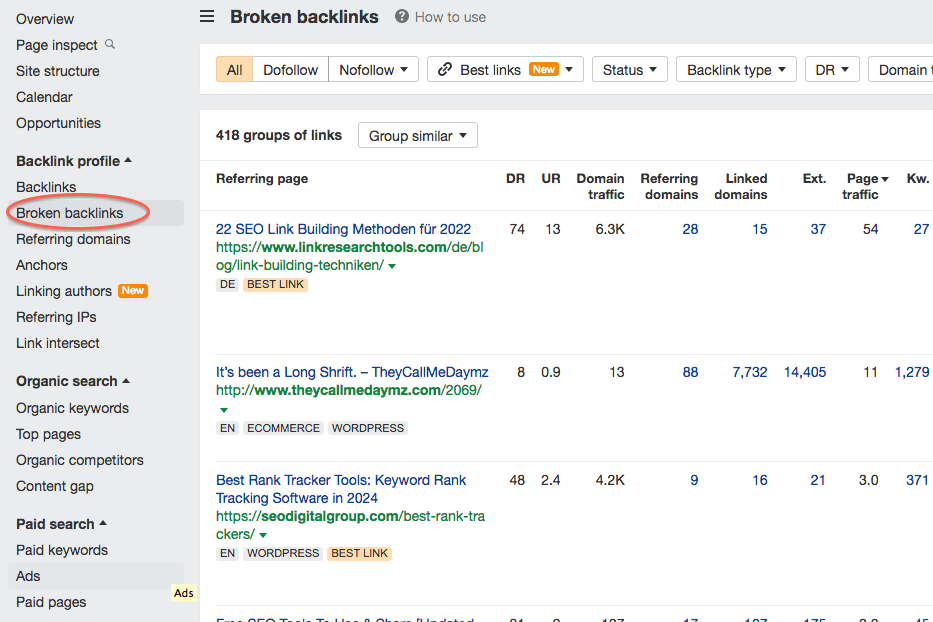Open the Backlink type dropdown
Viewport: 933px width, 622px height.
pyautogui.click(x=736, y=70)
